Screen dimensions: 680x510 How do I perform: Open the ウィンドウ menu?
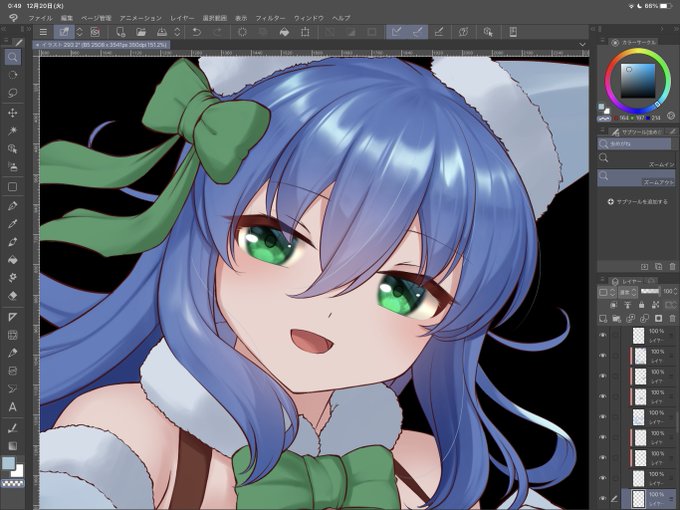point(309,18)
